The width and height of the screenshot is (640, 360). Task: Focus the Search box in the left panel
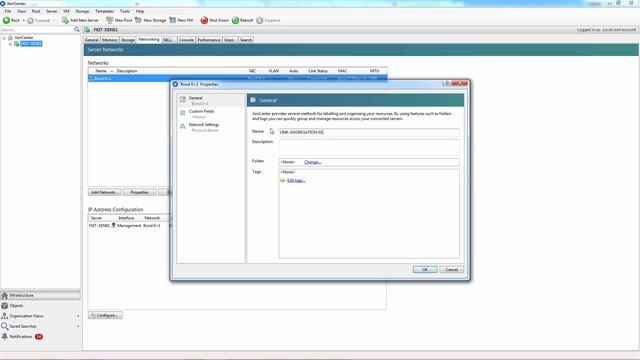[37, 30]
